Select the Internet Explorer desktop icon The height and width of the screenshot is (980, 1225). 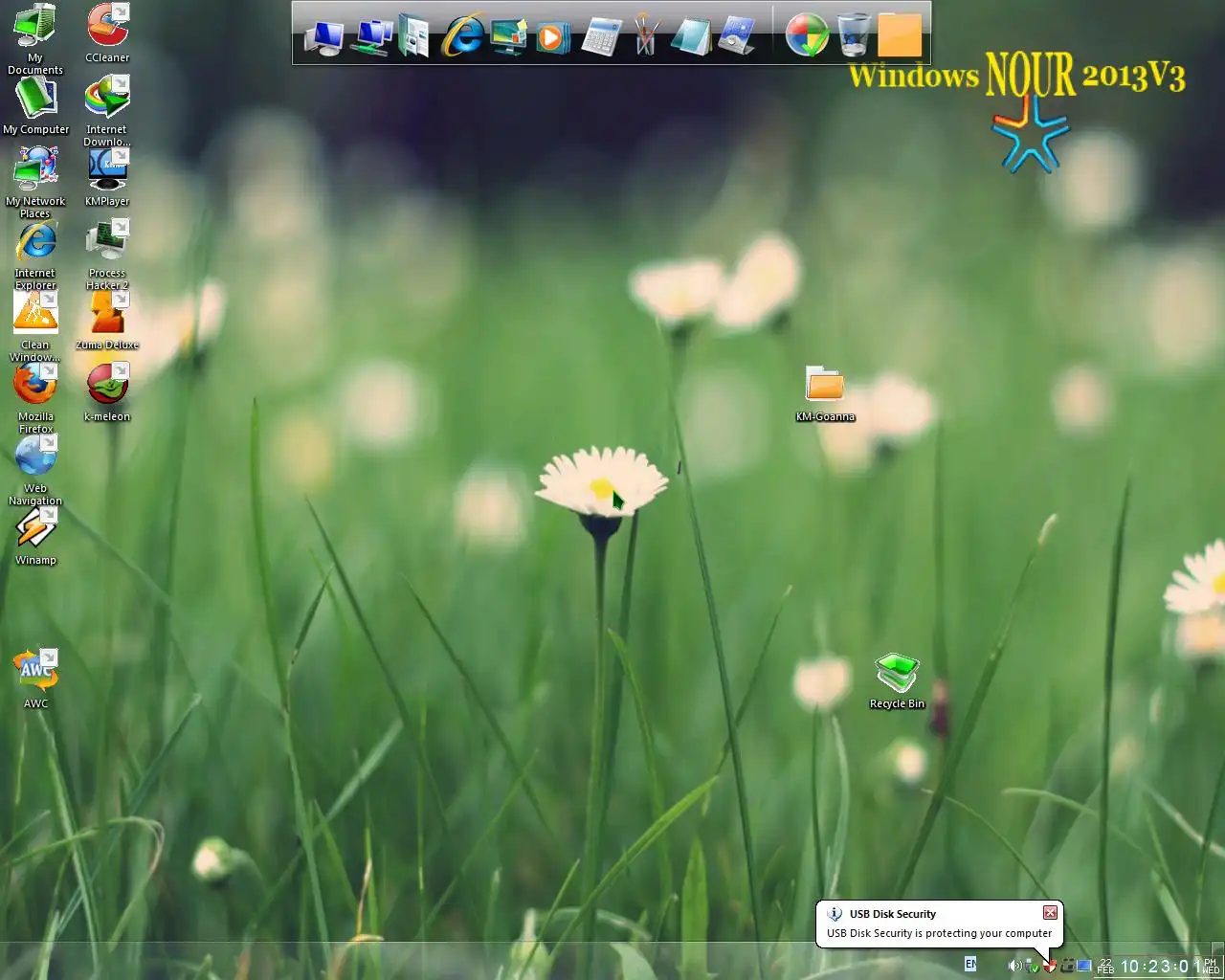[35, 255]
